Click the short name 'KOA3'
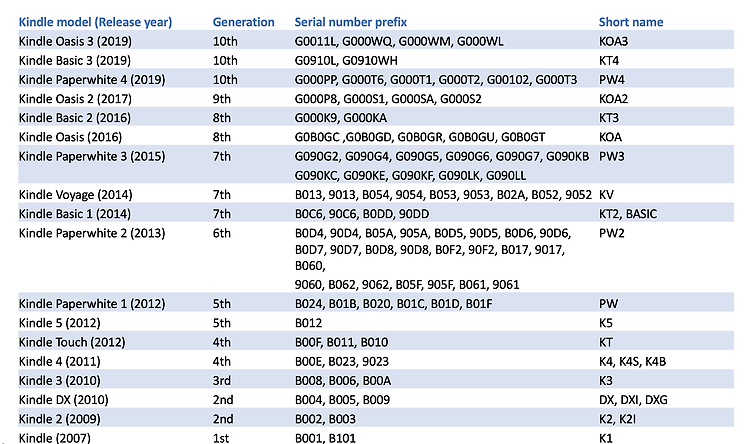 point(613,41)
